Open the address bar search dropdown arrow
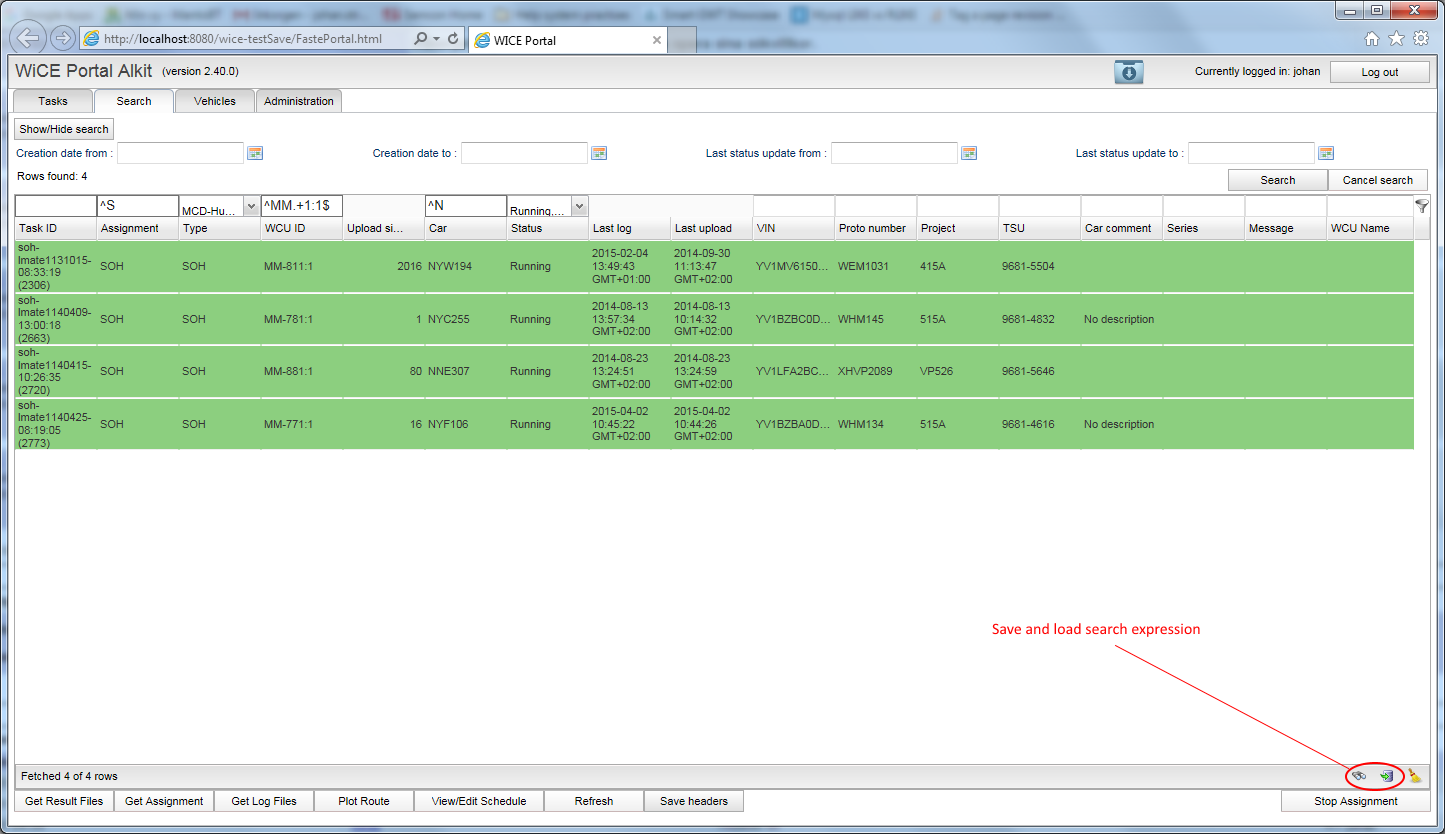The height and width of the screenshot is (834, 1445). (436, 39)
